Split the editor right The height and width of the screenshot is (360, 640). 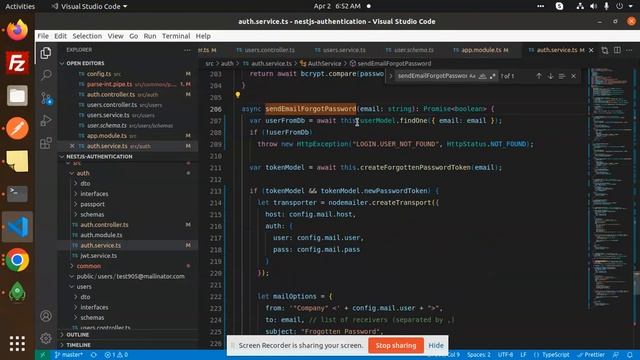tap(617, 50)
